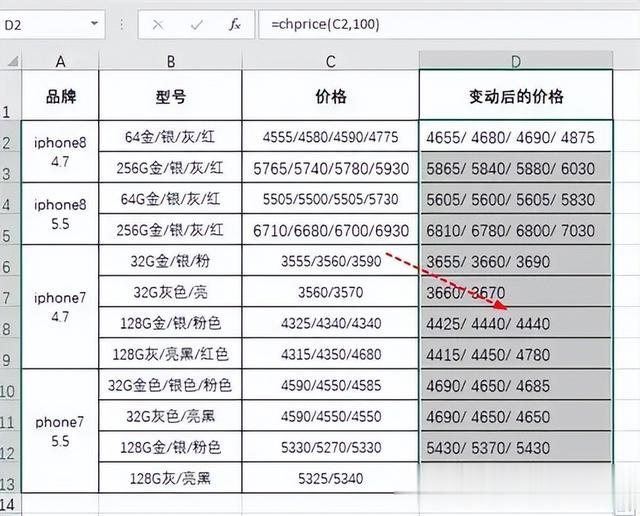Open Insert Function fx dialog

click(x=234, y=25)
